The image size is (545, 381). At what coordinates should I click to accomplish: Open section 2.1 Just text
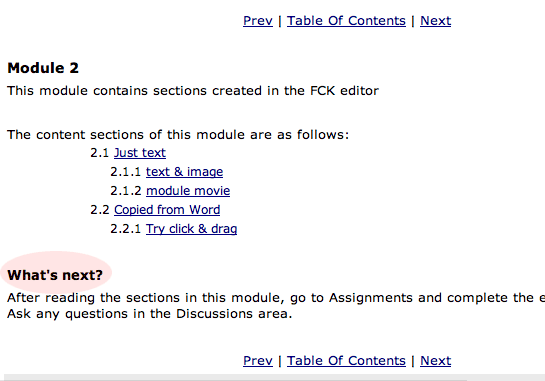140,153
